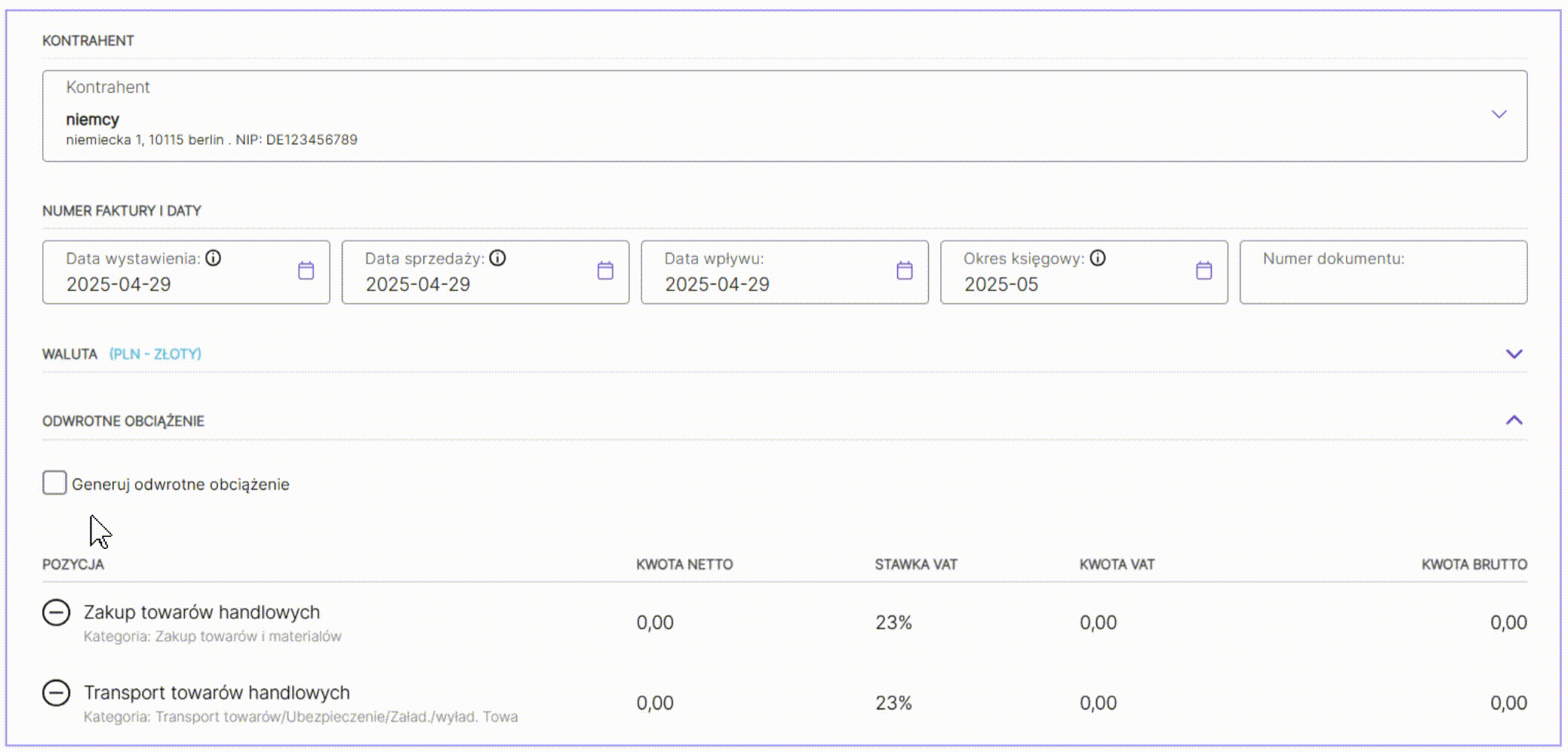Screen dimensions: 1568x752
Task: Click Zakup towarów handlowych position name
Action: (x=201, y=612)
